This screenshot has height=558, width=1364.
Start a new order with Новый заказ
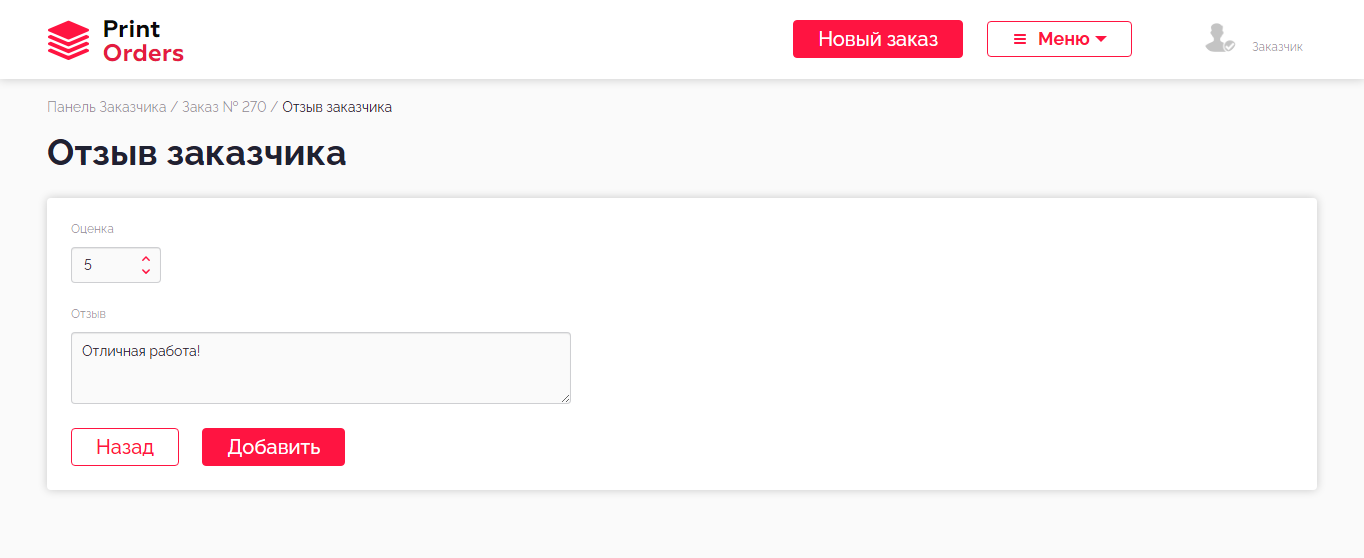coord(877,39)
